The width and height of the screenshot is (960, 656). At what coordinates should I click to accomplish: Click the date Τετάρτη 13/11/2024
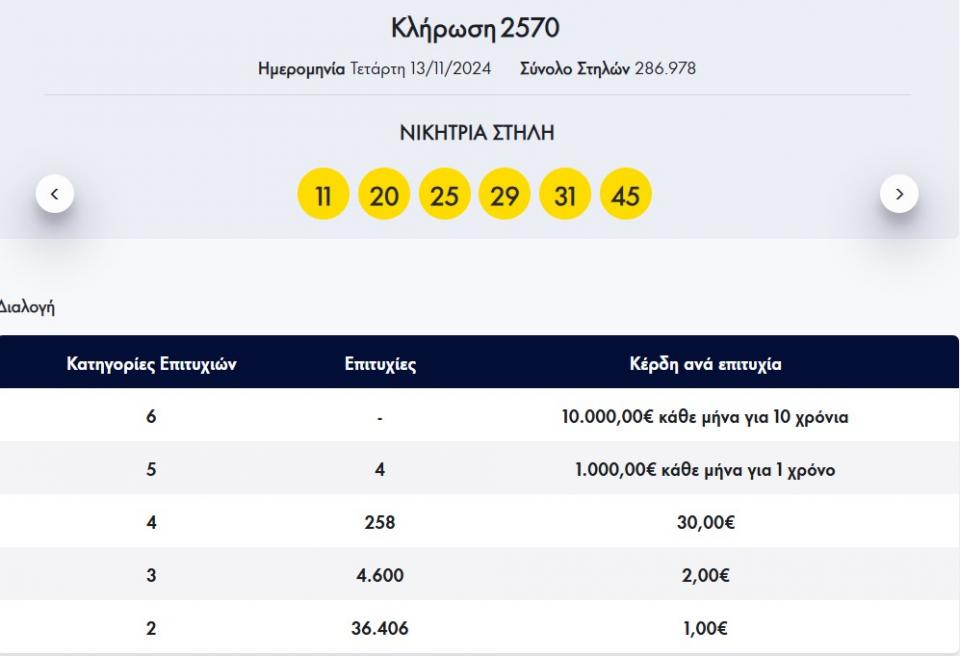tap(420, 69)
